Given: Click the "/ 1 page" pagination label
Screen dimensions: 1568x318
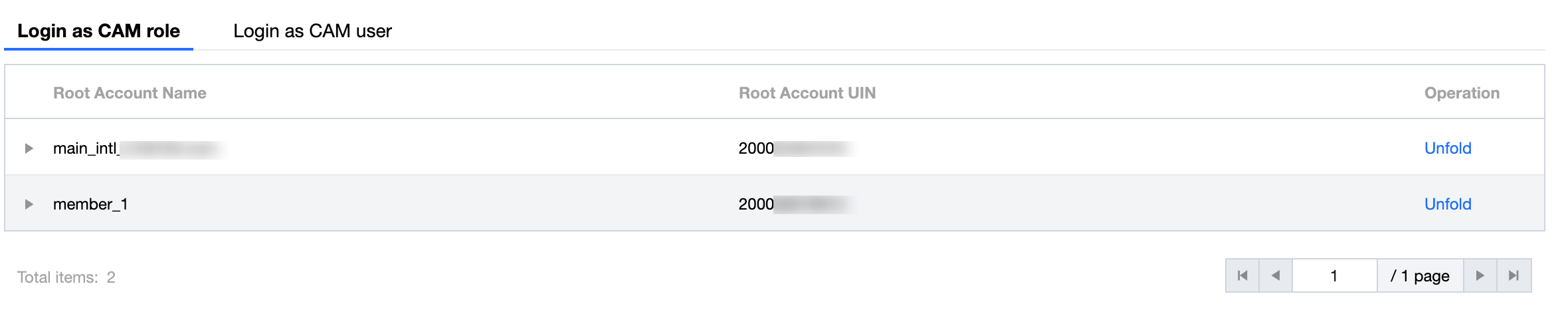Looking at the screenshot, I should 1420,276.
